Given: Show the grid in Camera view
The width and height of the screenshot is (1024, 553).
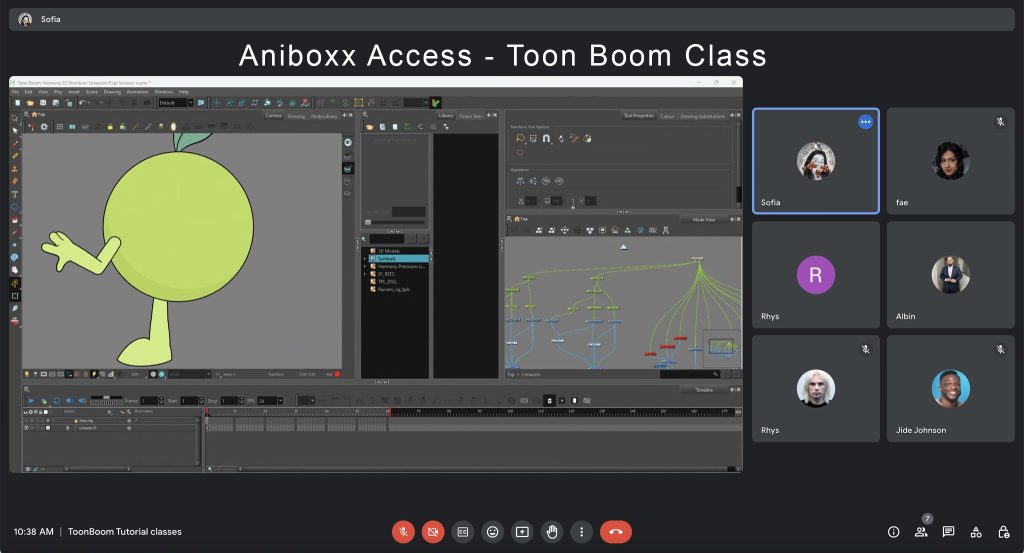Looking at the screenshot, I should pos(59,127).
